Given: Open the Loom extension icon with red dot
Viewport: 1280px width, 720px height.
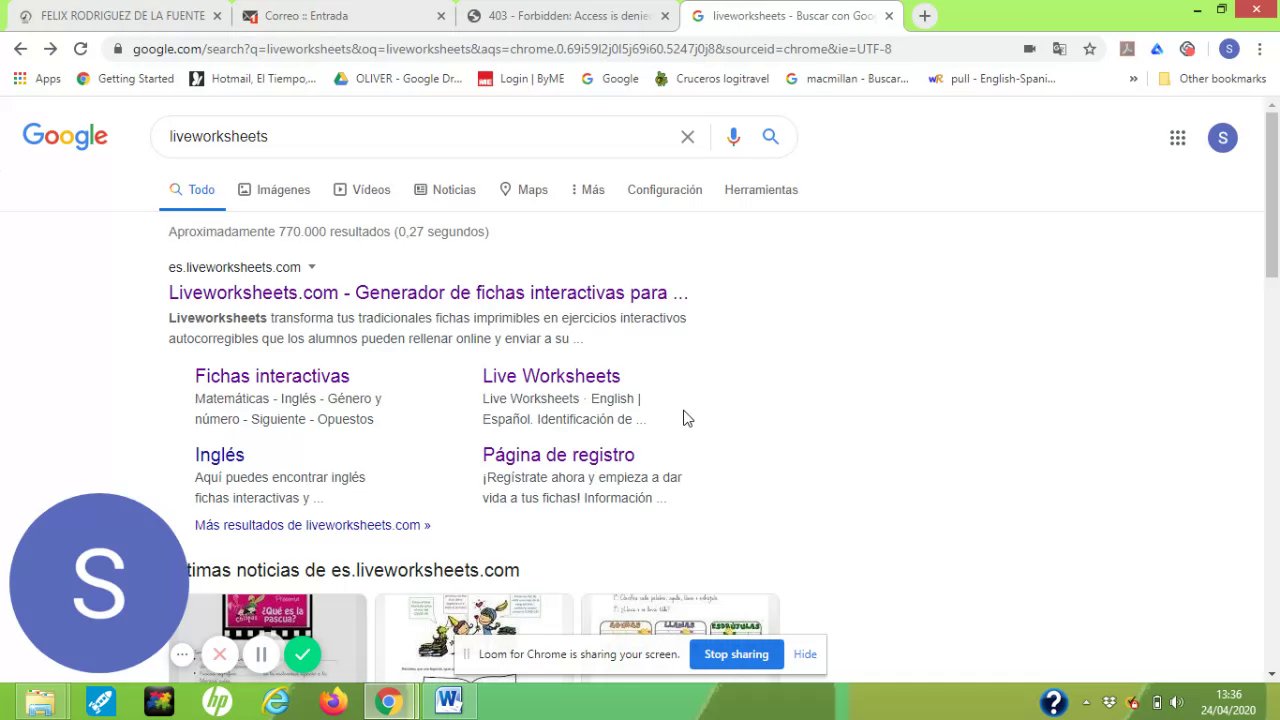Looking at the screenshot, I should pyautogui.click(x=1187, y=48).
